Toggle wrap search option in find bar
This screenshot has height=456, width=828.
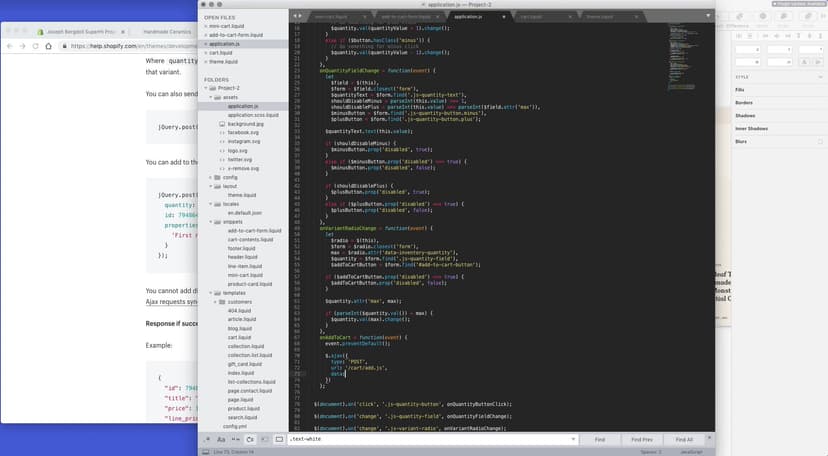[x=249, y=439]
